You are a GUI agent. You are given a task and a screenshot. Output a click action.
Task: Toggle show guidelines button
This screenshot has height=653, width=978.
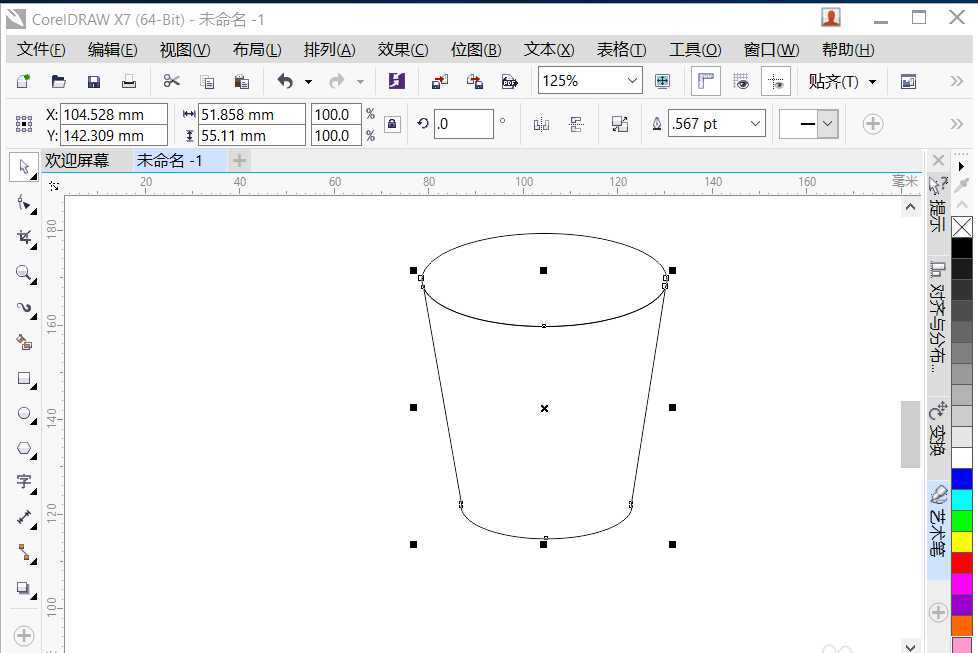click(x=776, y=82)
